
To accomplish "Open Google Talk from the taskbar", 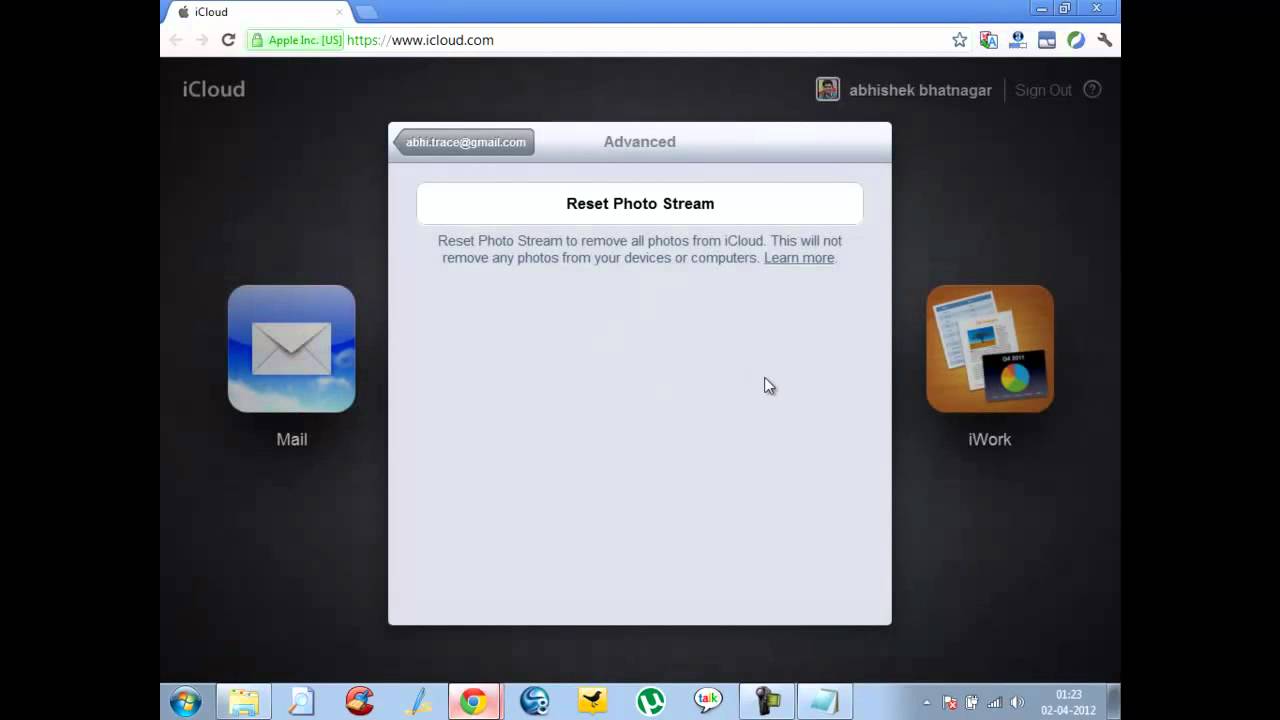I will click(x=709, y=702).
